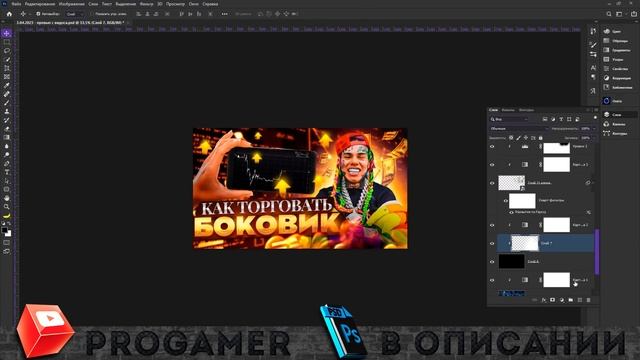Toggle layer filtering switch in Layers panel
640x360 pixels.
595,118
